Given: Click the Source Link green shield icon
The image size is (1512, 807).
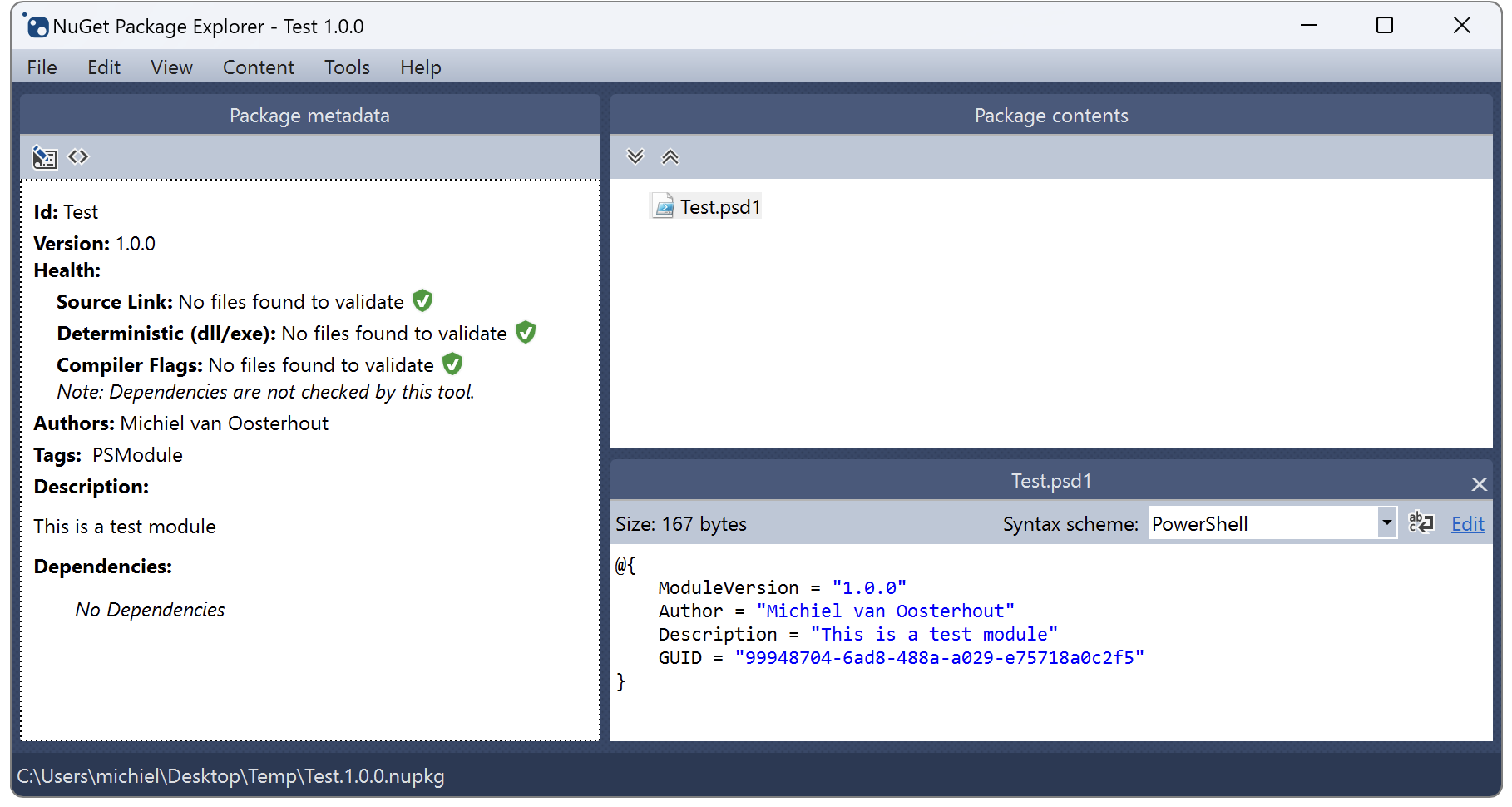Looking at the screenshot, I should (x=422, y=300).
